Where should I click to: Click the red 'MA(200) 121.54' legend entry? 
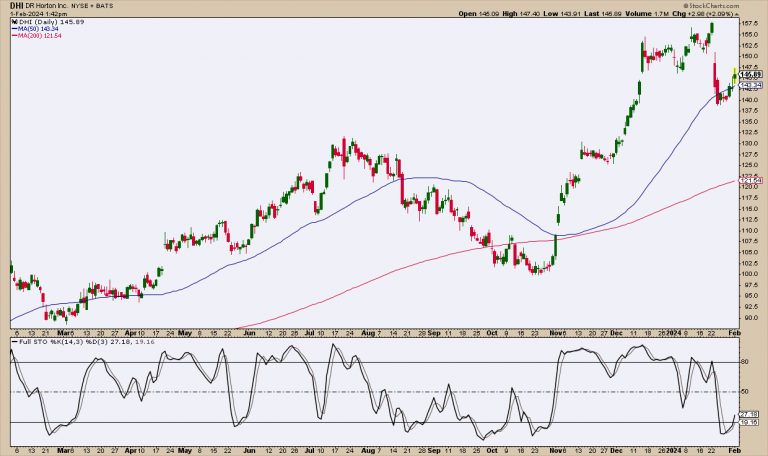pyautogui.click(x=37, y=36)
